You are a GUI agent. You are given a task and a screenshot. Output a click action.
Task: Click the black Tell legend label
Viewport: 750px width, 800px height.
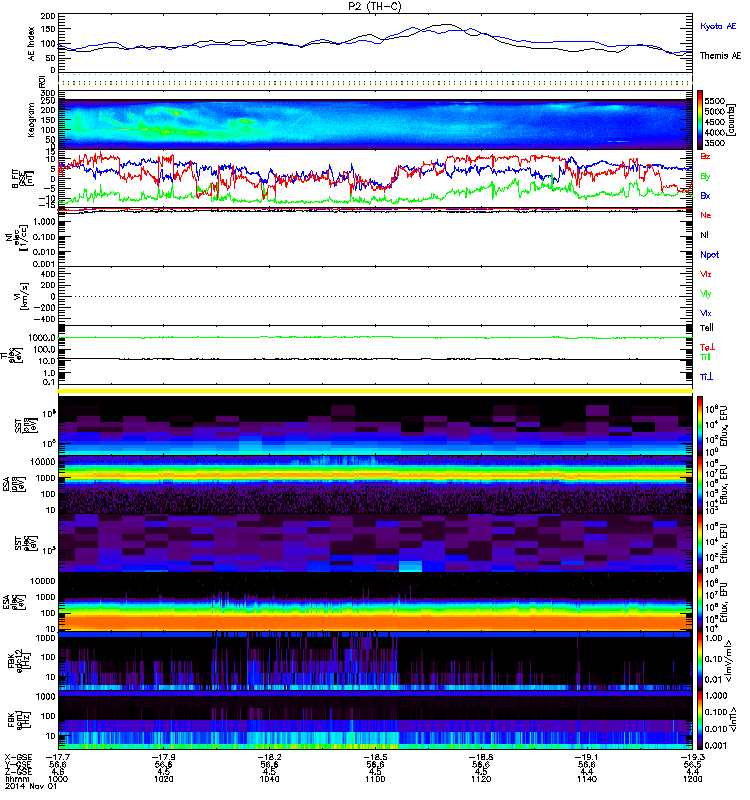click(x=706, y=328)
